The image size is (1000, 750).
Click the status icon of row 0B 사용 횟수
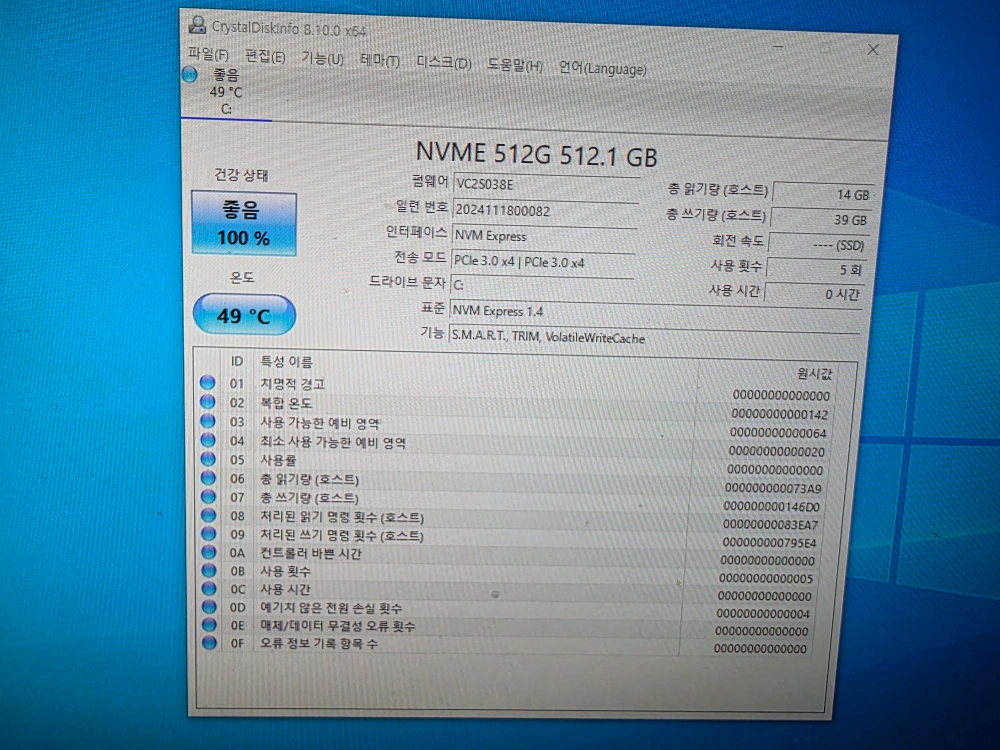[209, 570]
